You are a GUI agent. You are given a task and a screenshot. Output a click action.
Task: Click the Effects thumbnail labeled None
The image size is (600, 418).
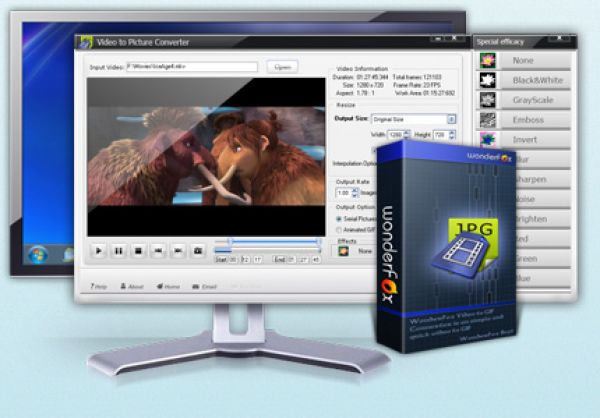coord(344,251)
